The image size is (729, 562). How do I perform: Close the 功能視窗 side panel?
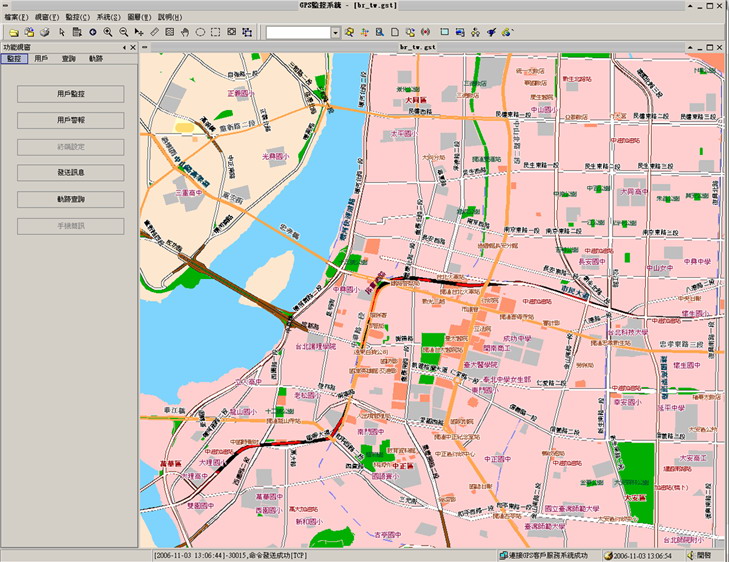(x=133, y=47)
